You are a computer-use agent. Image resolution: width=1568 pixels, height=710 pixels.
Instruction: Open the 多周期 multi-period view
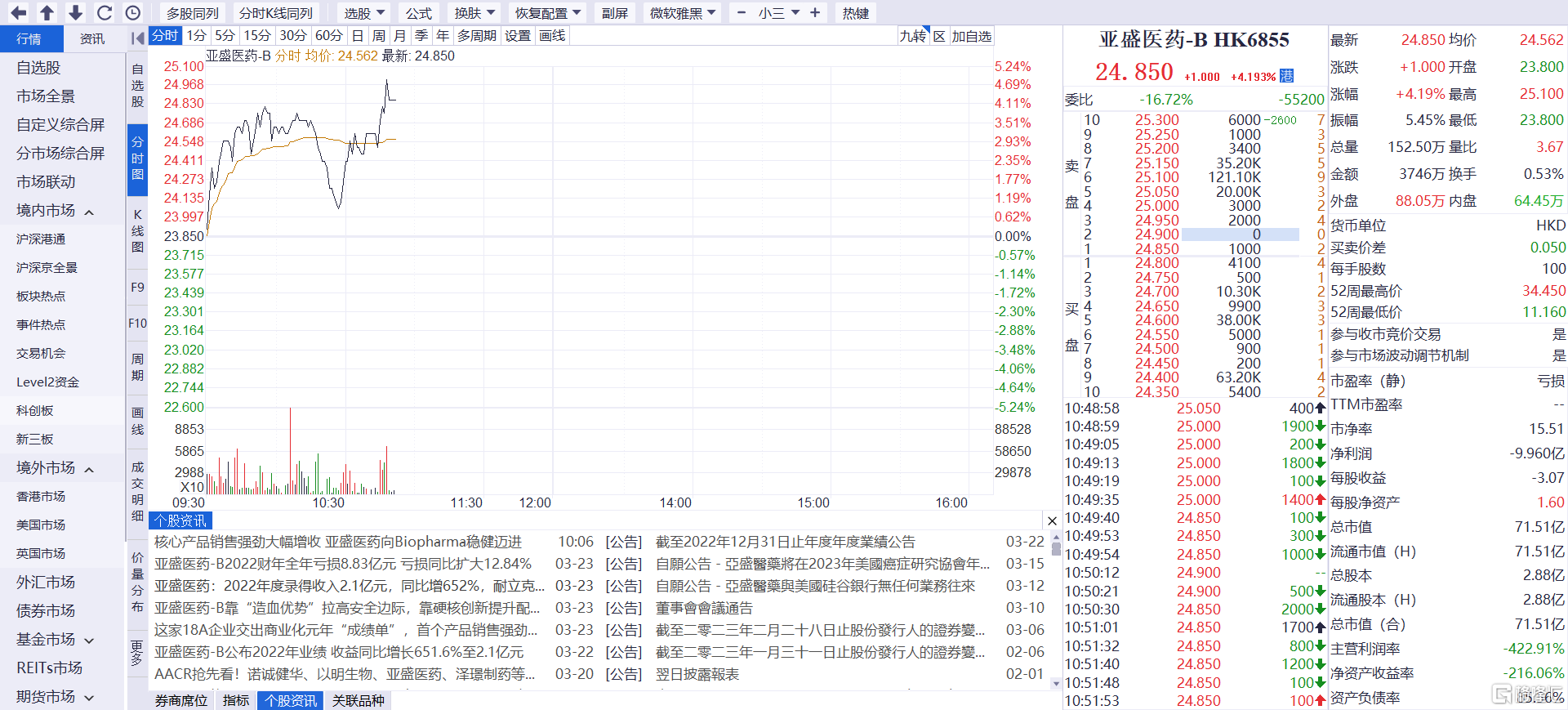point(477,36)
